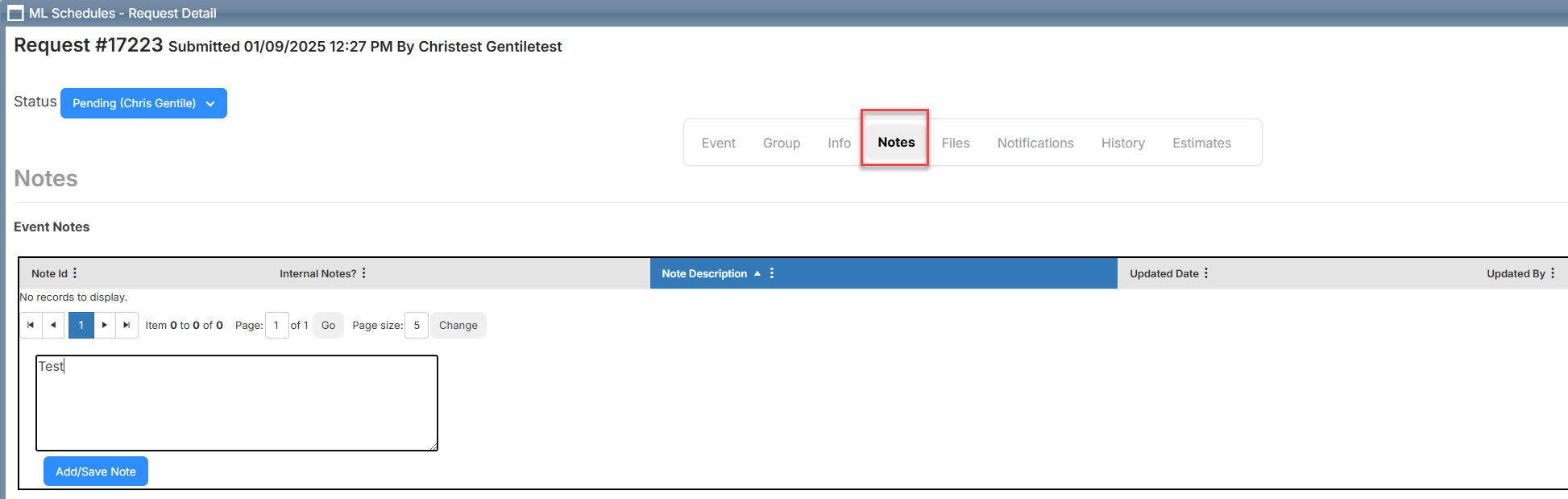The width and height of the screenshot is (1568, 499).
Task: Sort by the Updated Date column header
Action: (x=1164, y=273)
